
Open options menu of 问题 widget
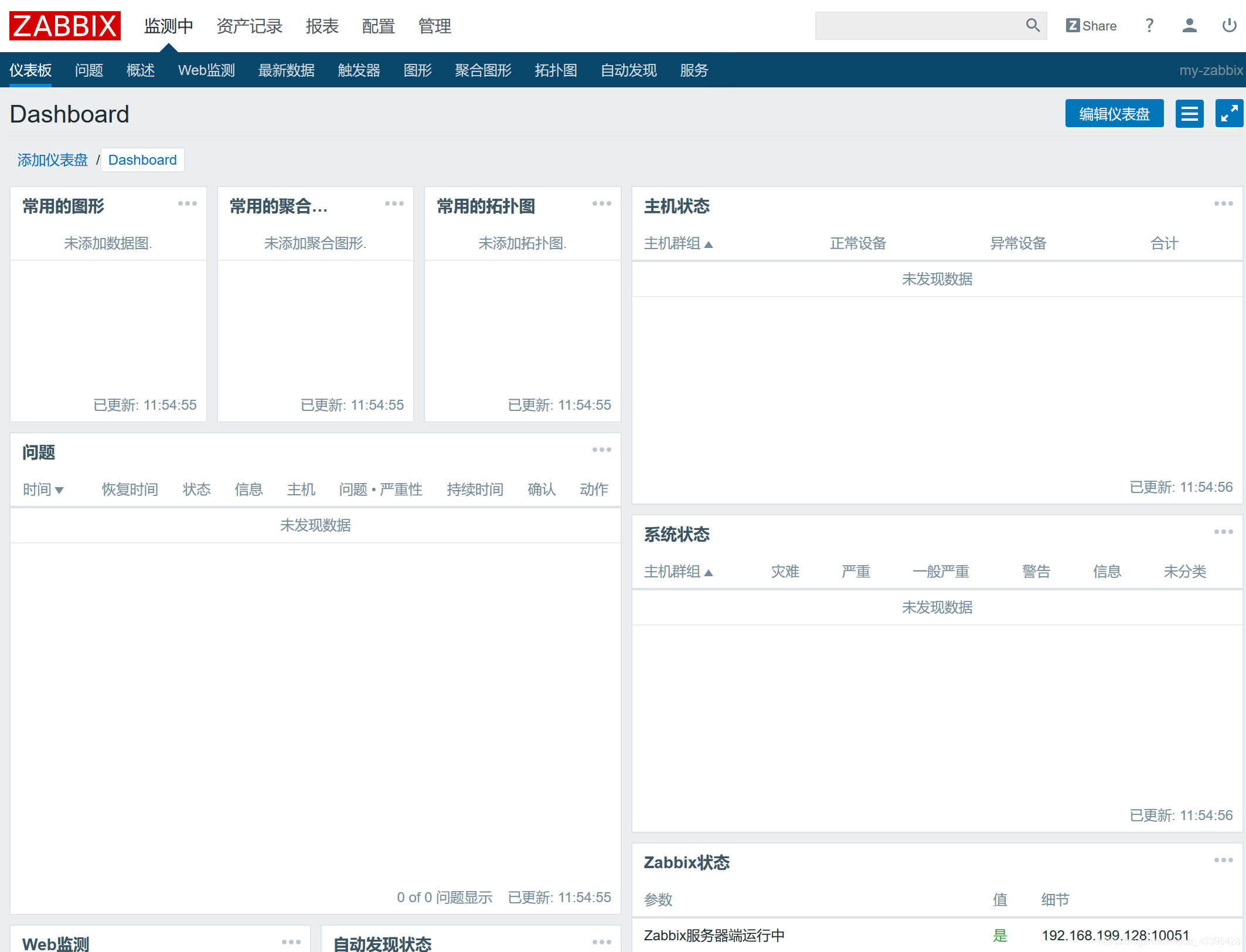pos(602,450)
